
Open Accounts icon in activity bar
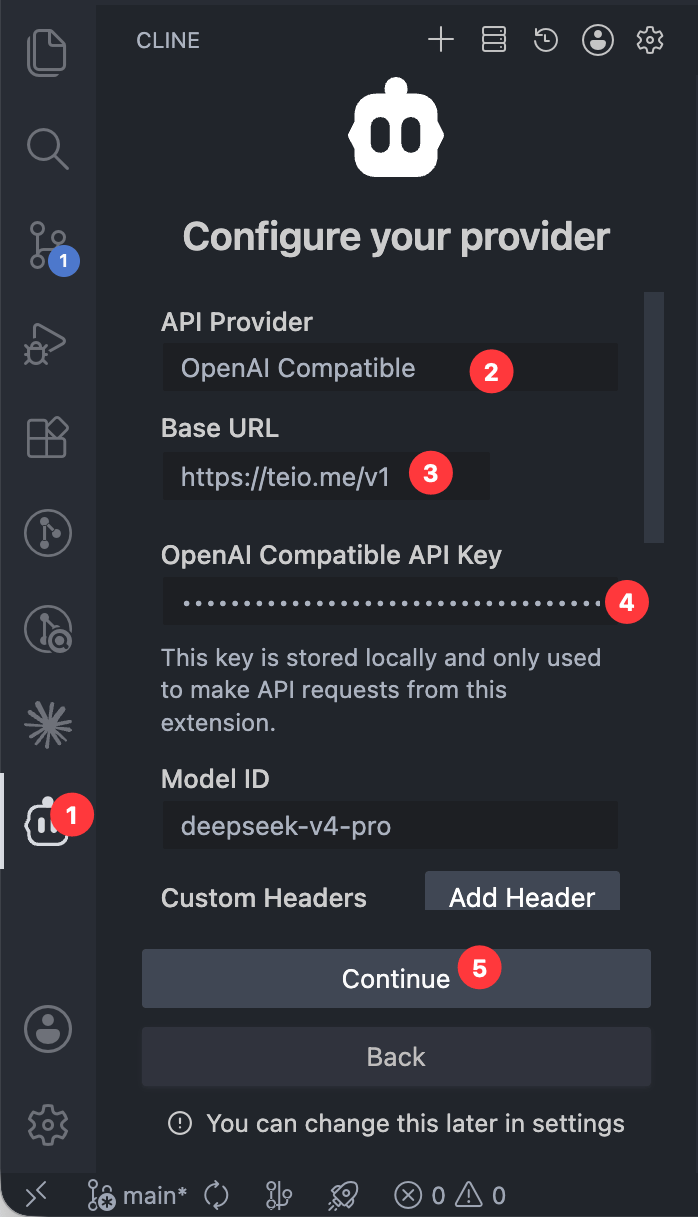pyautogui.click(x=47, y=1028)
